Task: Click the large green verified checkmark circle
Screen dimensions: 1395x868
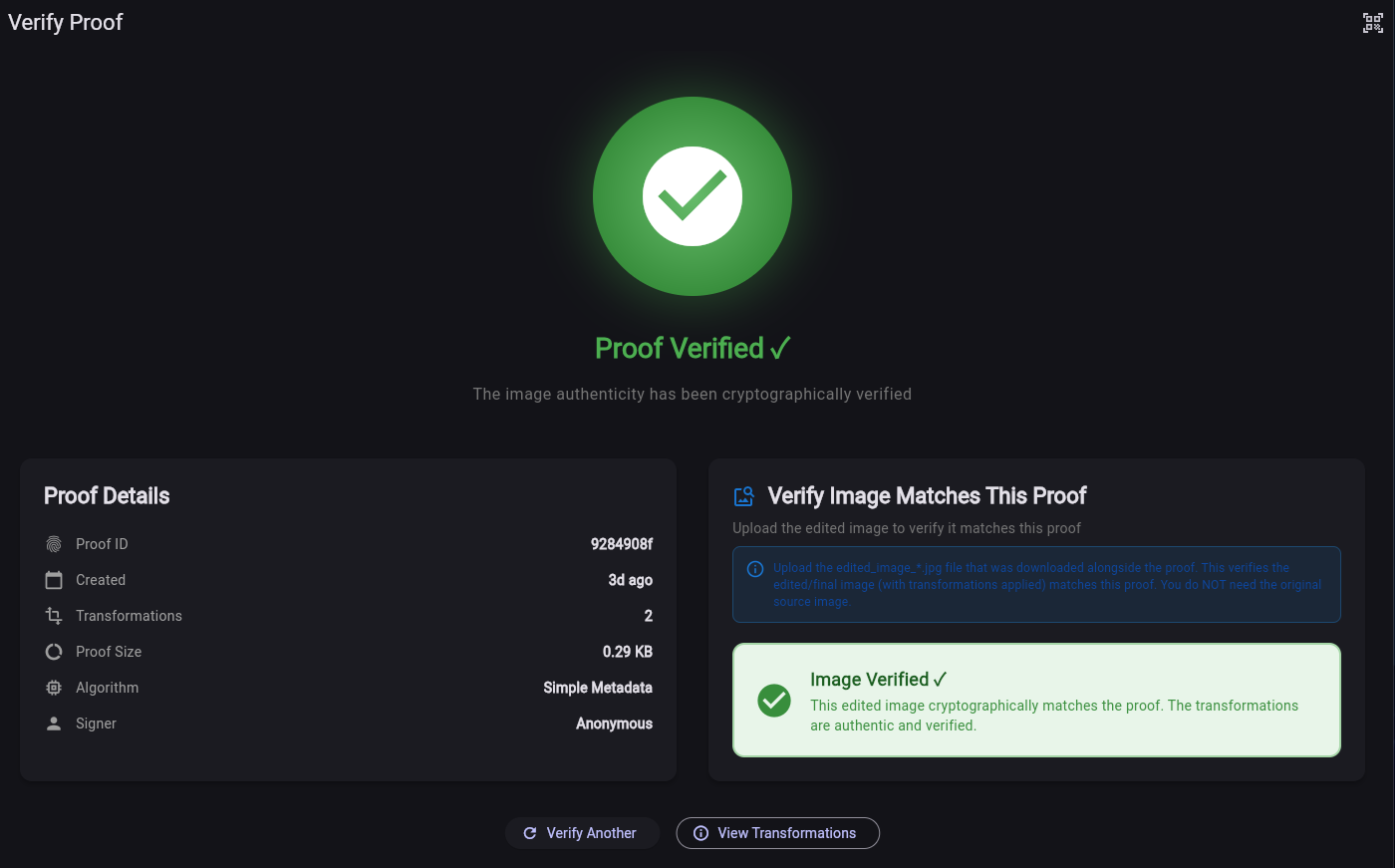Action: 693,196
